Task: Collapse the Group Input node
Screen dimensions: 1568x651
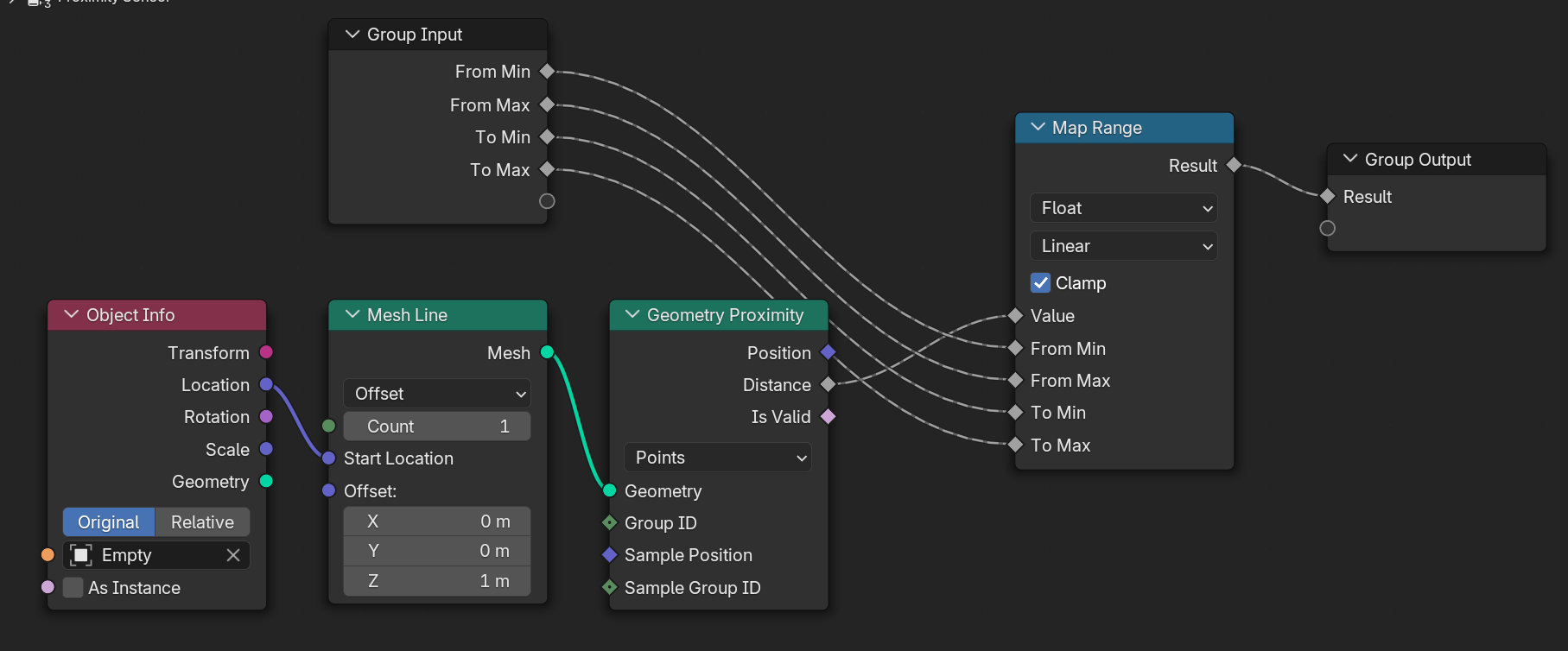Action: tap(352, 35)
